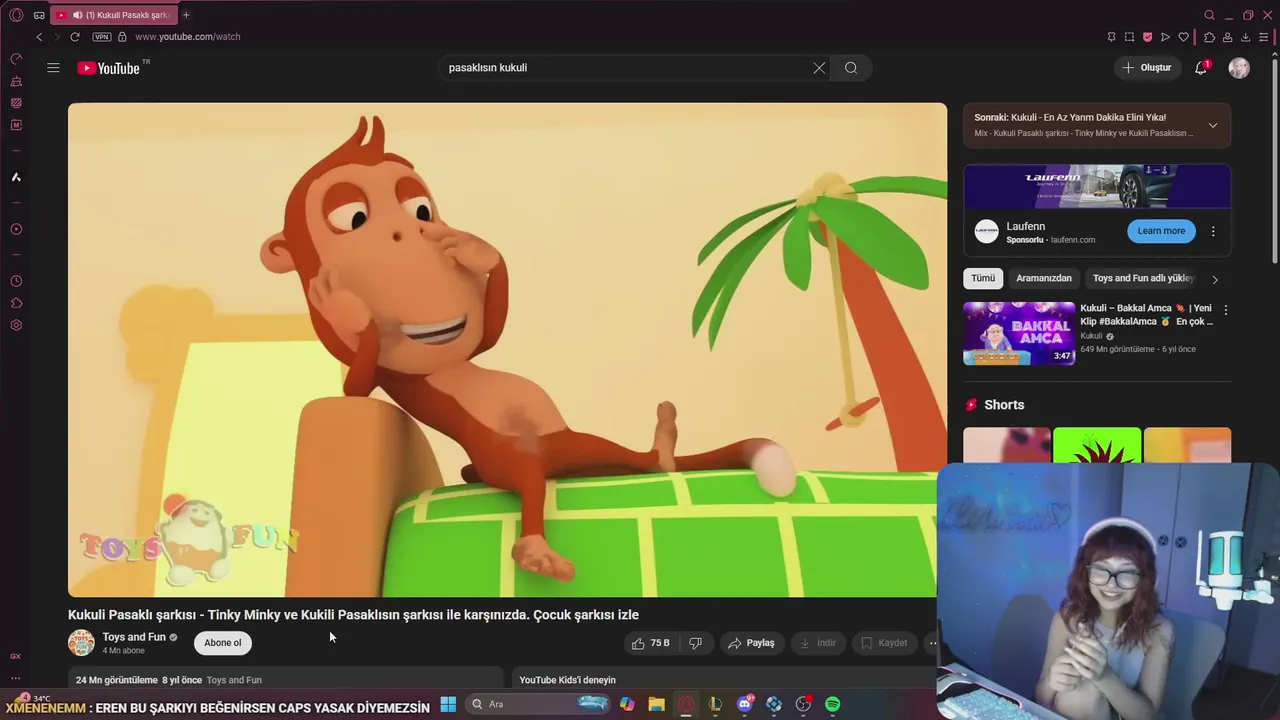The width and height of the screenshot is (1280, 720).
Task: Focus the YouTube search box
Action: [x=625, y=68]
